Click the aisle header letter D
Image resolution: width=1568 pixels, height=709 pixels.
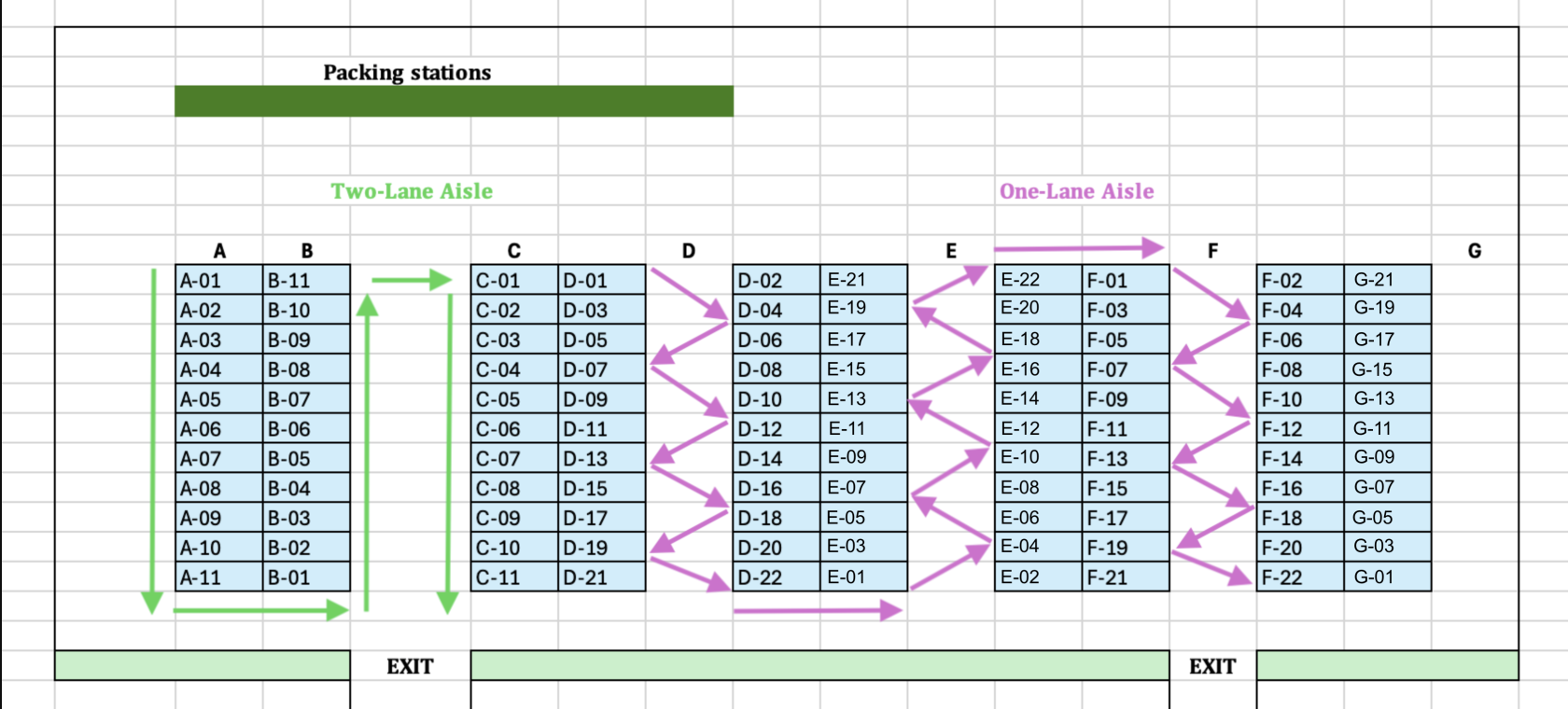coord(688,250)
